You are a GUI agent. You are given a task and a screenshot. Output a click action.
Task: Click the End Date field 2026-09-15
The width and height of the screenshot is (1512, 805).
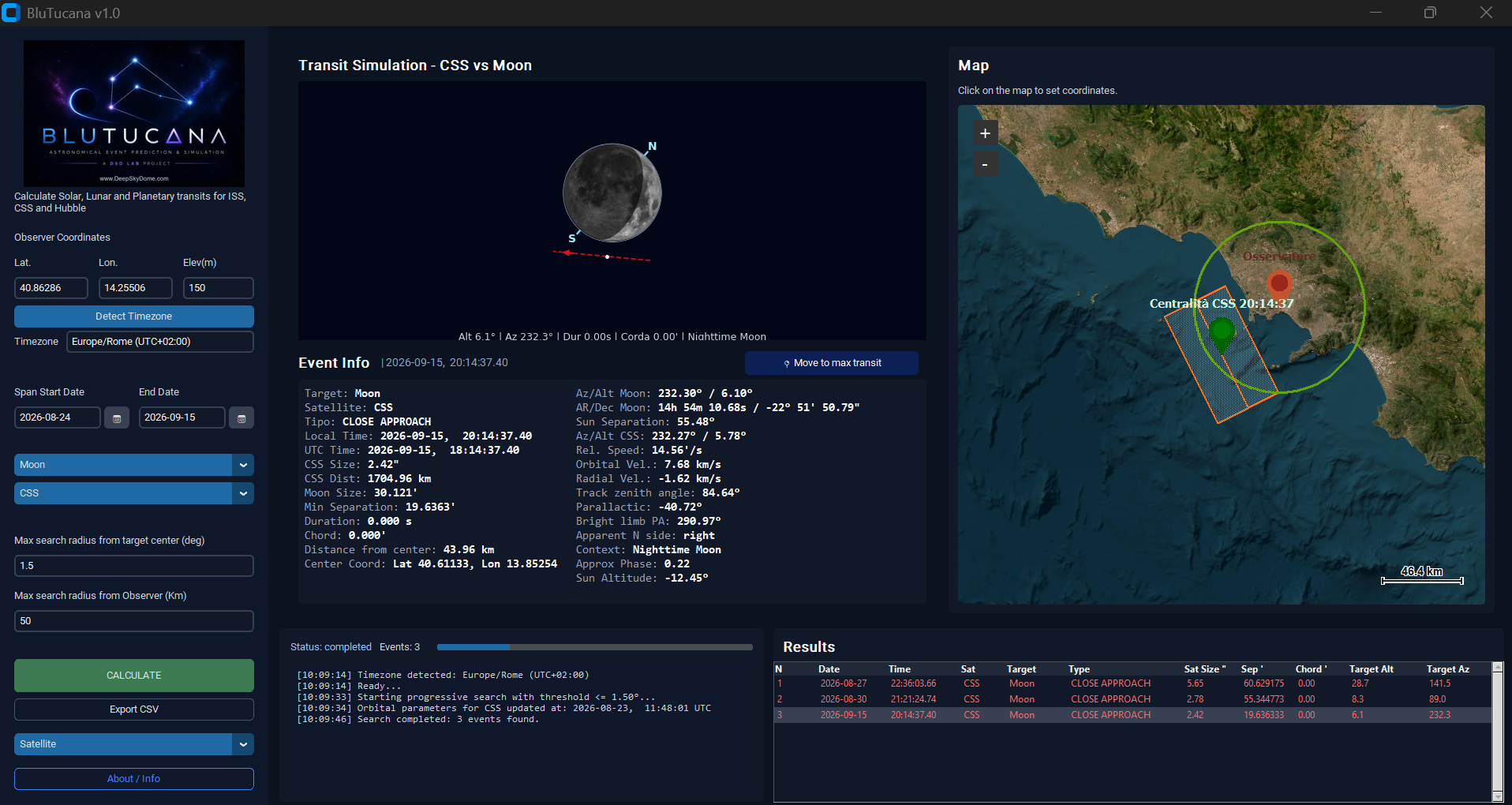[x=182, y=417]
